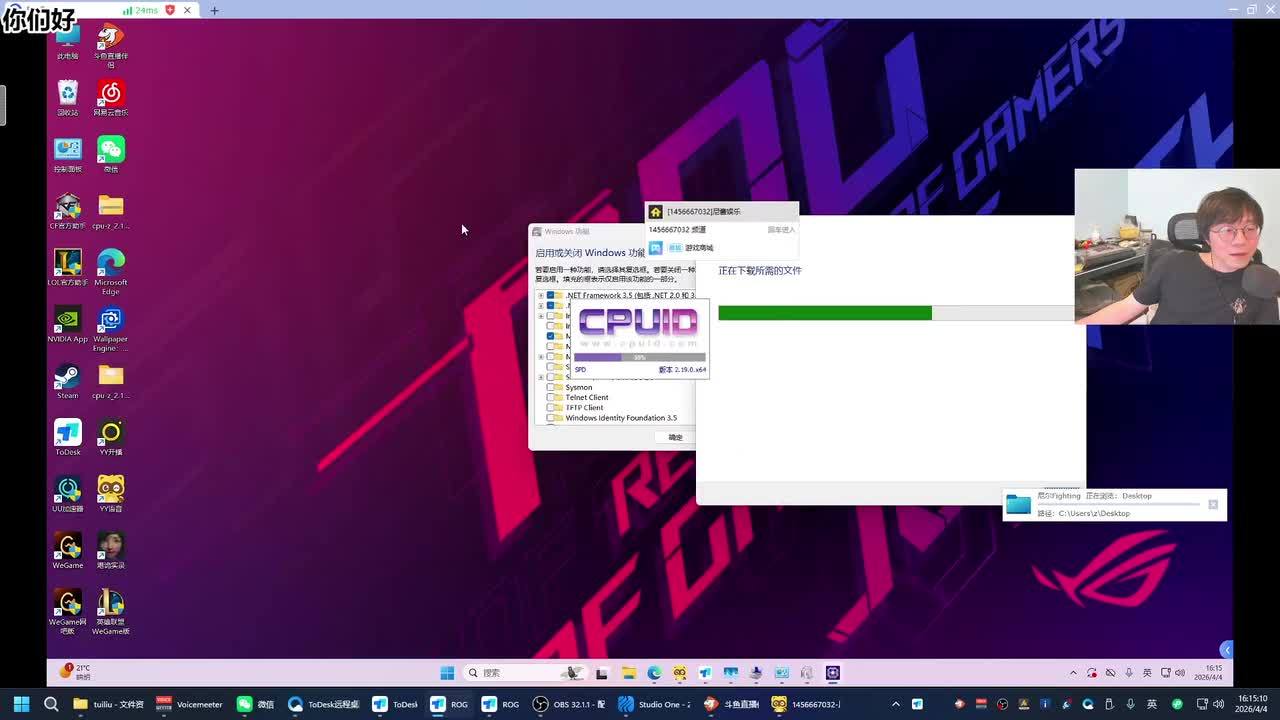Switch to 1456667032 YY taskbar item

(806, 704)
